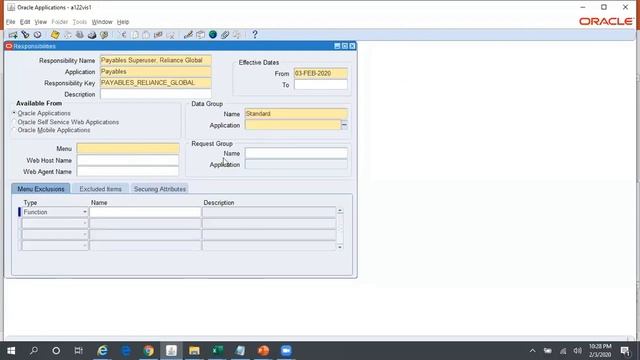The image size is (640, 360).
Task: Click the Effective Dates To field
Action: coord(321,85)
